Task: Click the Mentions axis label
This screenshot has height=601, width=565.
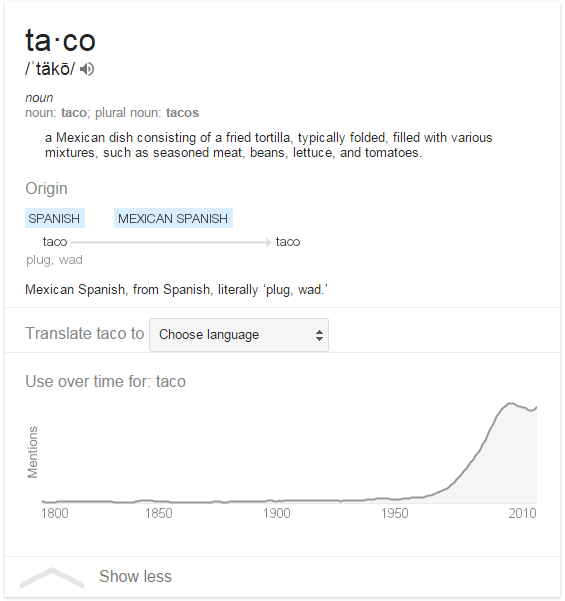Action: click(x=33, y=452)
